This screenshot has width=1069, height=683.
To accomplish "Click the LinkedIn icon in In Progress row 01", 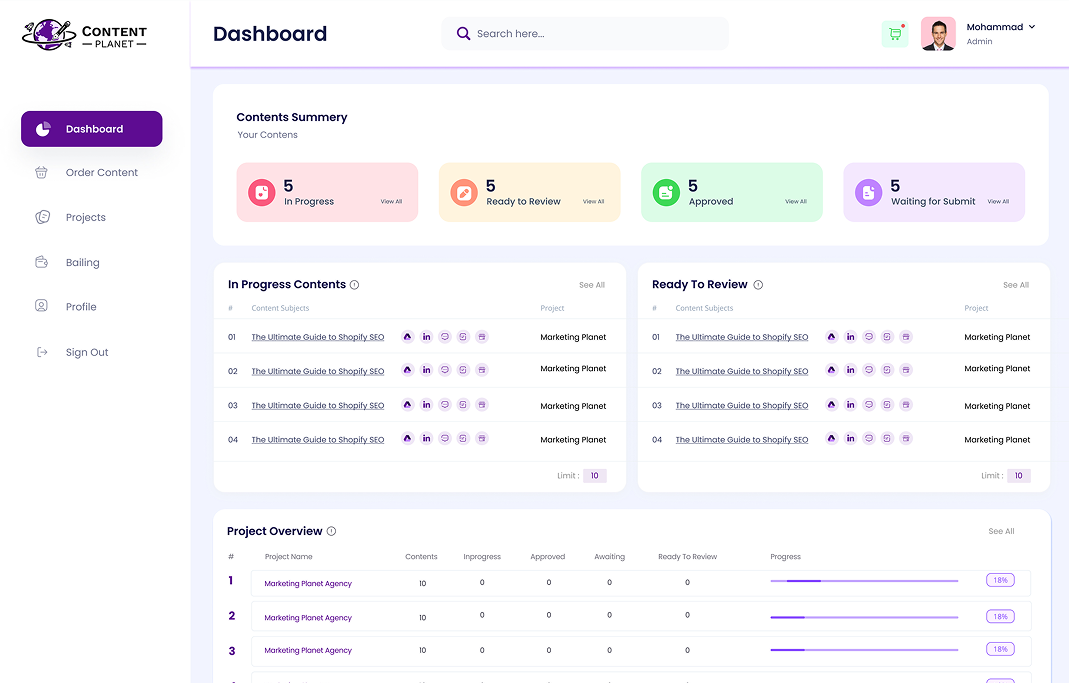I will coord(426,337).
